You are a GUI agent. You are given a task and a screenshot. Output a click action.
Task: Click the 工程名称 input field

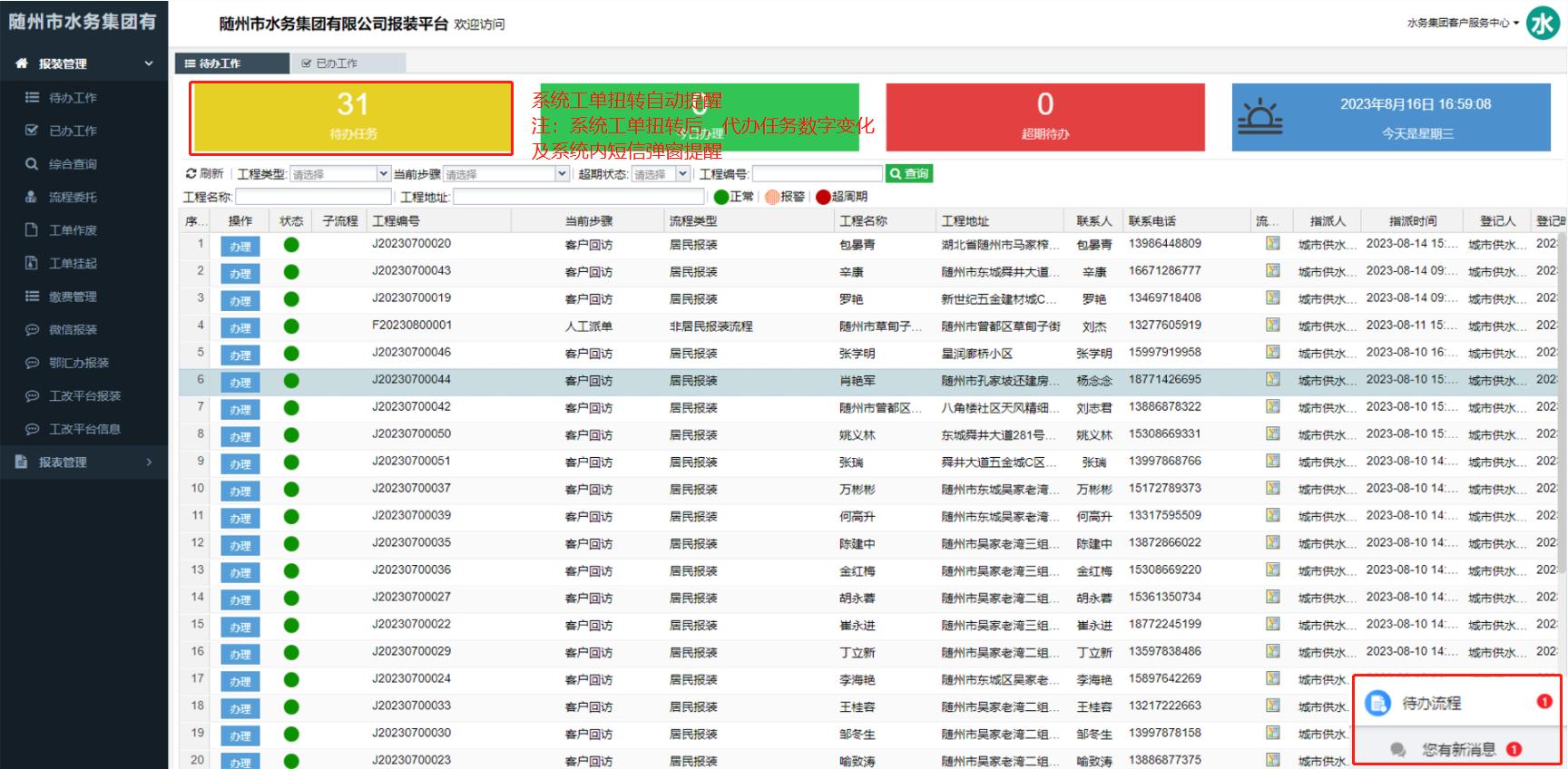tap(313, 197)
